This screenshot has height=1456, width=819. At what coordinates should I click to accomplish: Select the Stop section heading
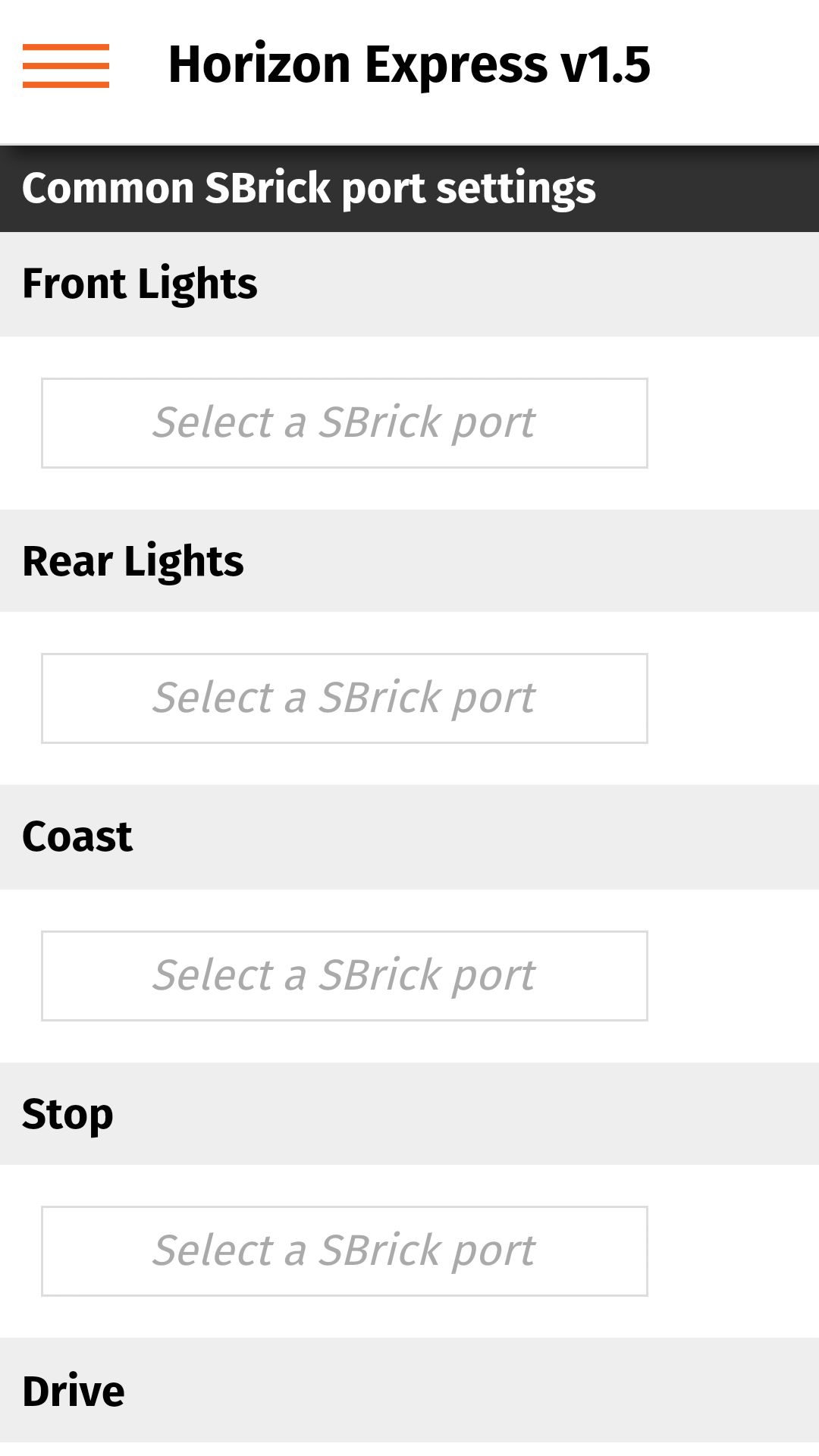click(67, 1115)
